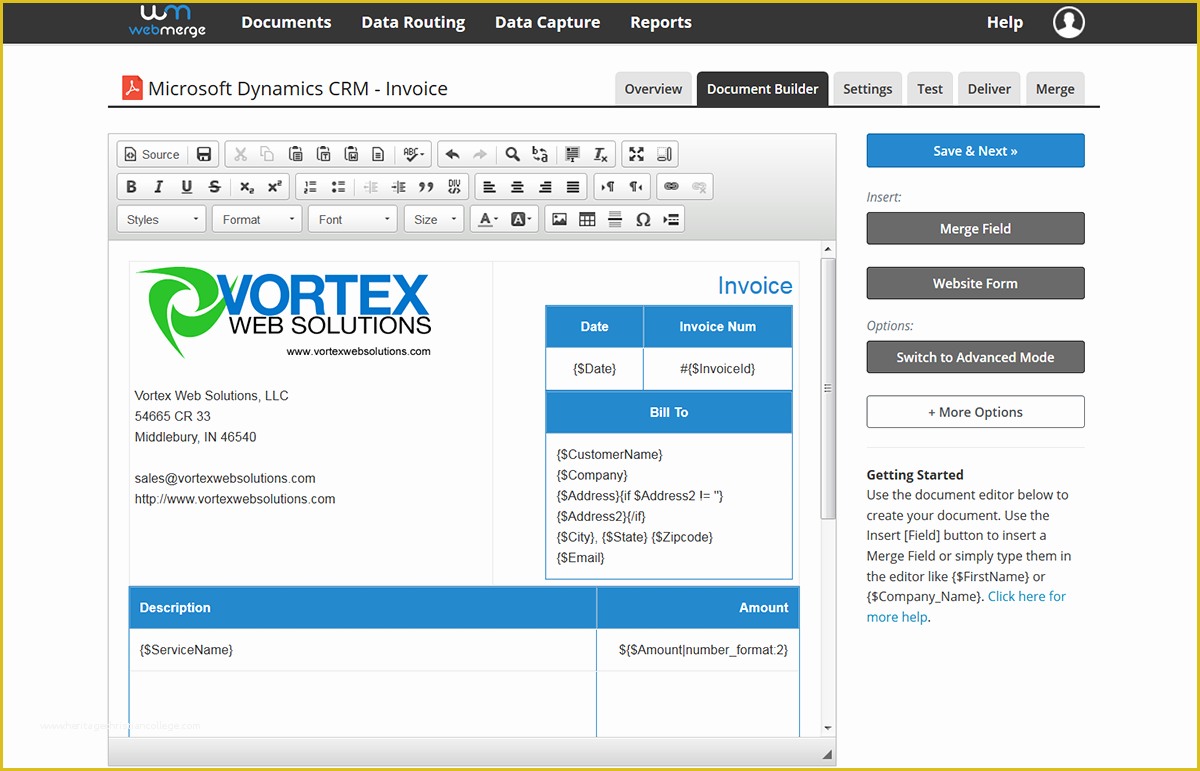Toggle Subscript formatting
The height and width of the screenshot is (771, 1200).
pos(246,187)
